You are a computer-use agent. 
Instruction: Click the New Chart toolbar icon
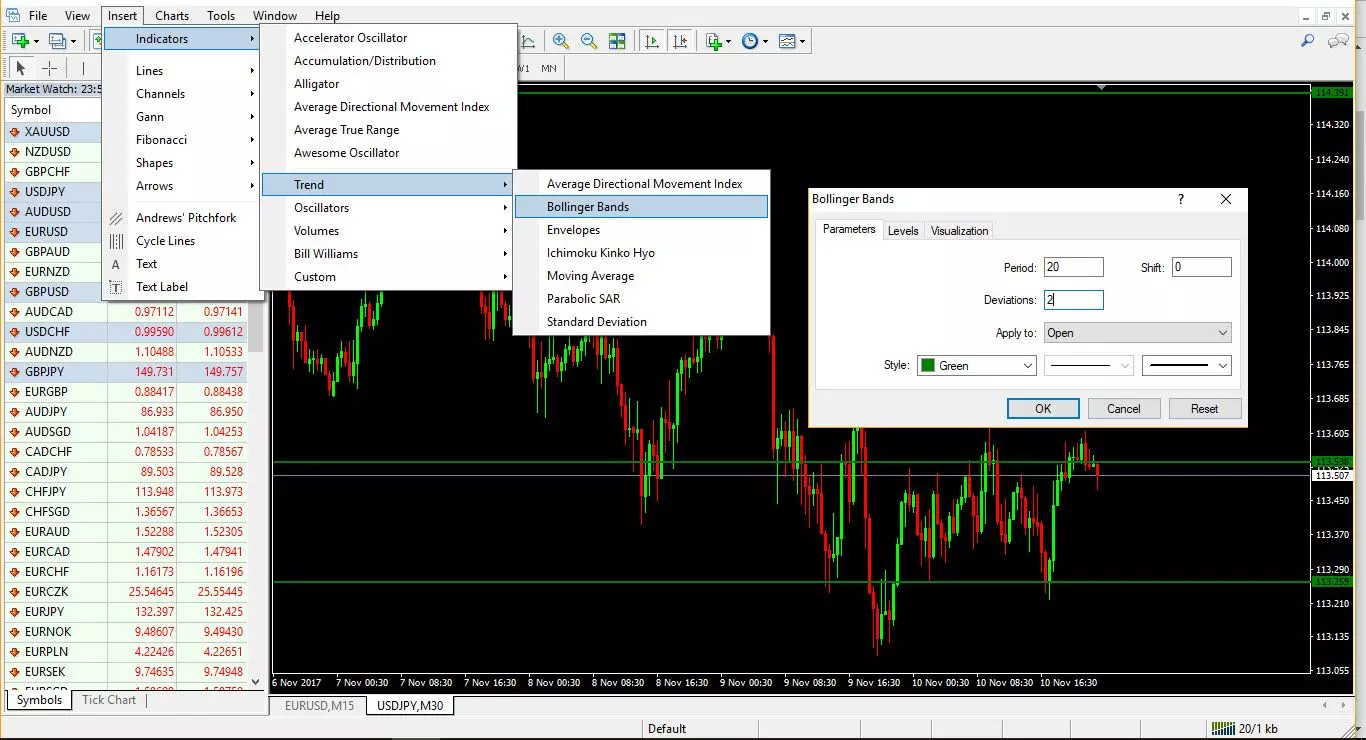pyautogui.click(x=20, y=41)
